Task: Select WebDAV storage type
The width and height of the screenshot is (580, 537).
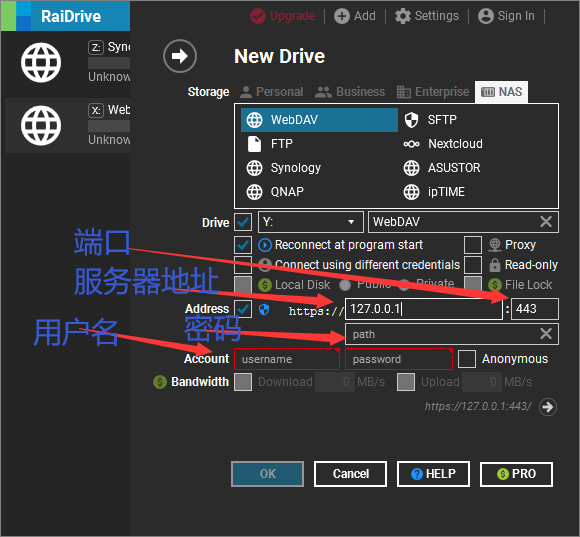Action: coord(319,120)
